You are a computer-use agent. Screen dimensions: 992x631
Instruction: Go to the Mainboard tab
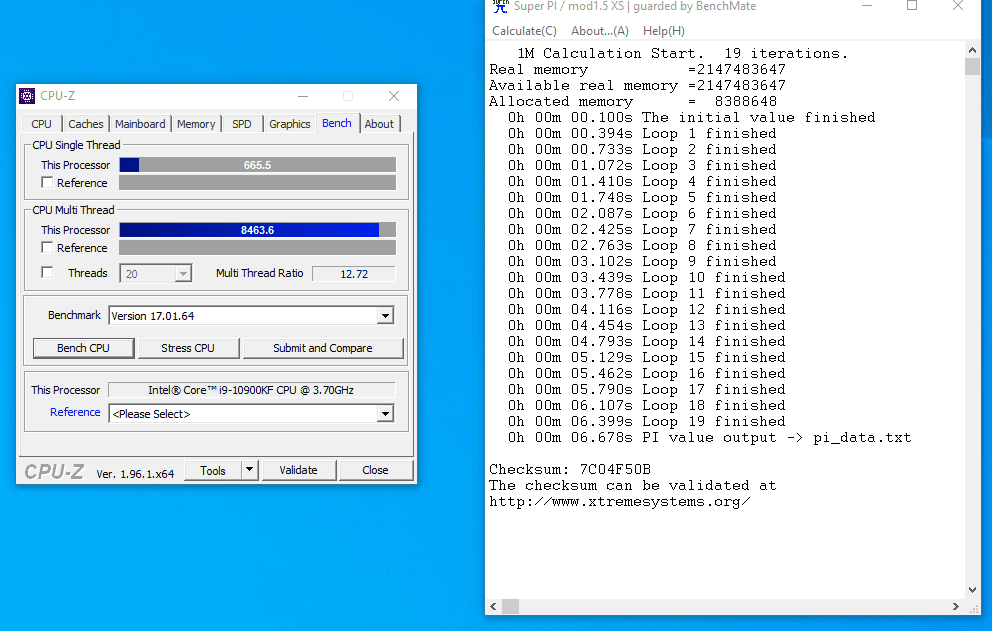point(140,124)
